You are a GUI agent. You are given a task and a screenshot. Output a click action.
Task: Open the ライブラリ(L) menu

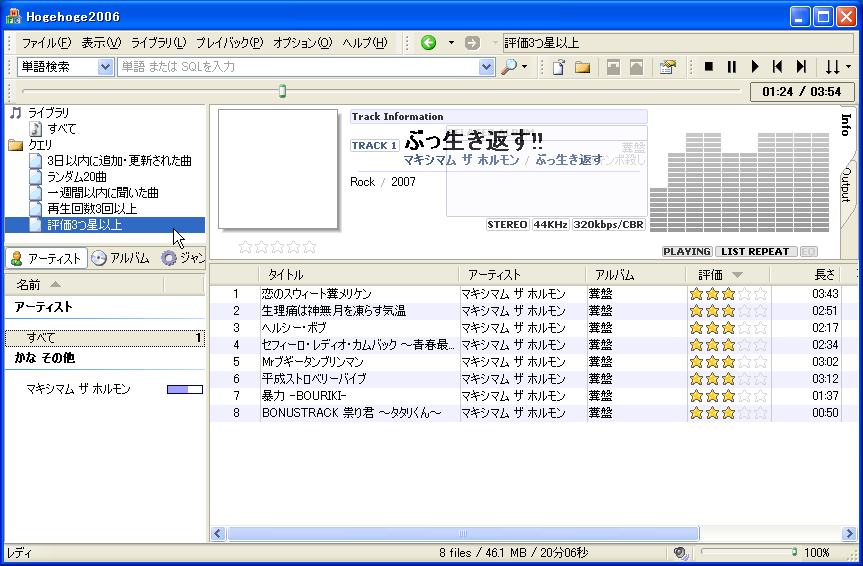159,43
